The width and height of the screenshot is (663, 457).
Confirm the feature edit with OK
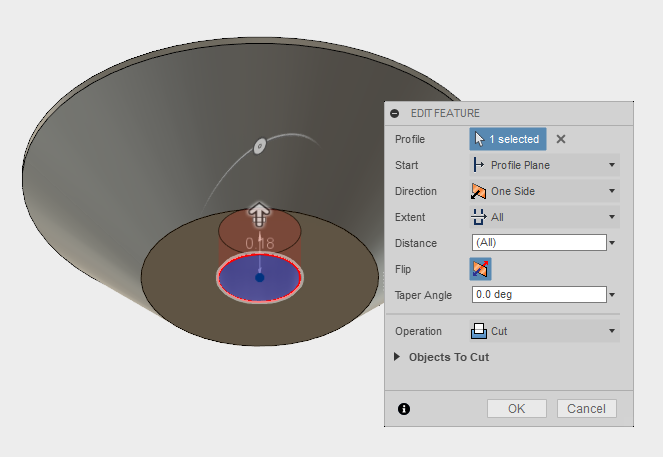[517, 408]
